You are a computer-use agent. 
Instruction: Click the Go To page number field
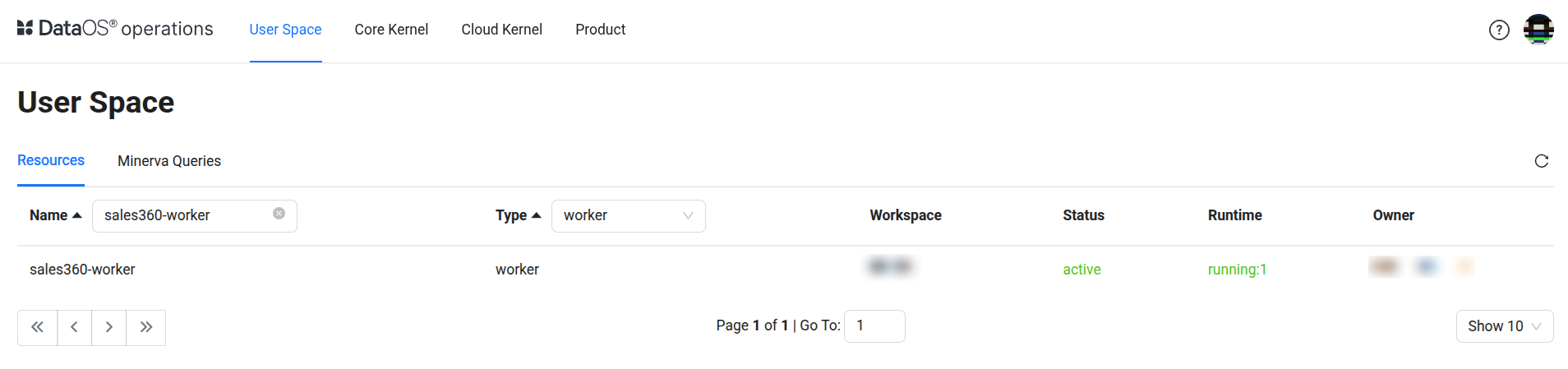tap(874, 326)
